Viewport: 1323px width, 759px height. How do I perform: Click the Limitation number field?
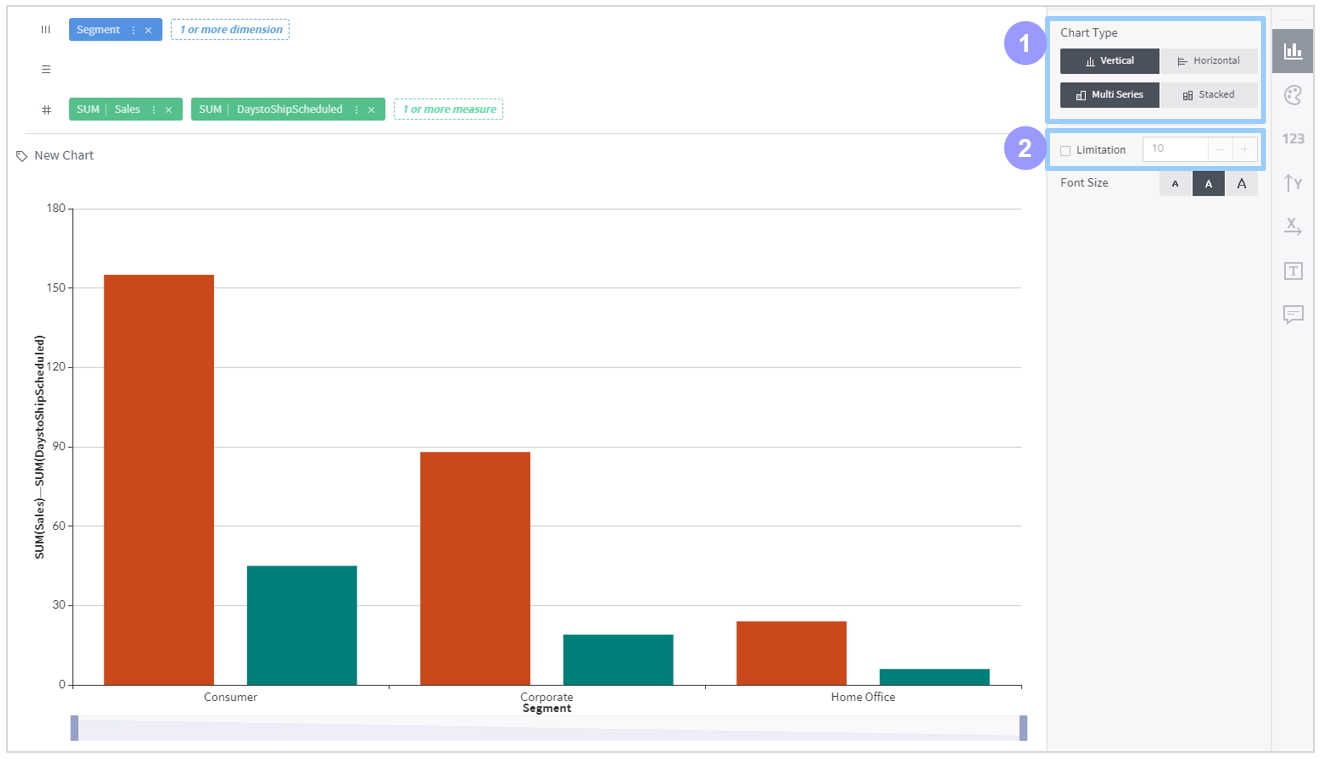[1176, 149]
